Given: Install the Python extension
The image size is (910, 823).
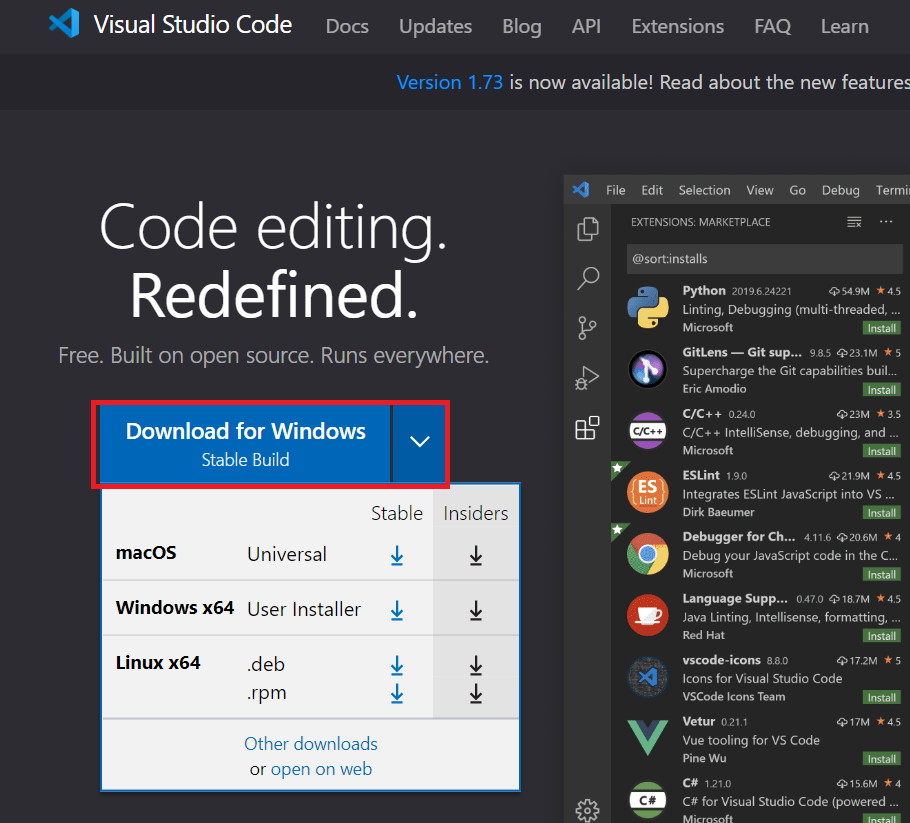Looking at the screenshot, I should (882, 329).
